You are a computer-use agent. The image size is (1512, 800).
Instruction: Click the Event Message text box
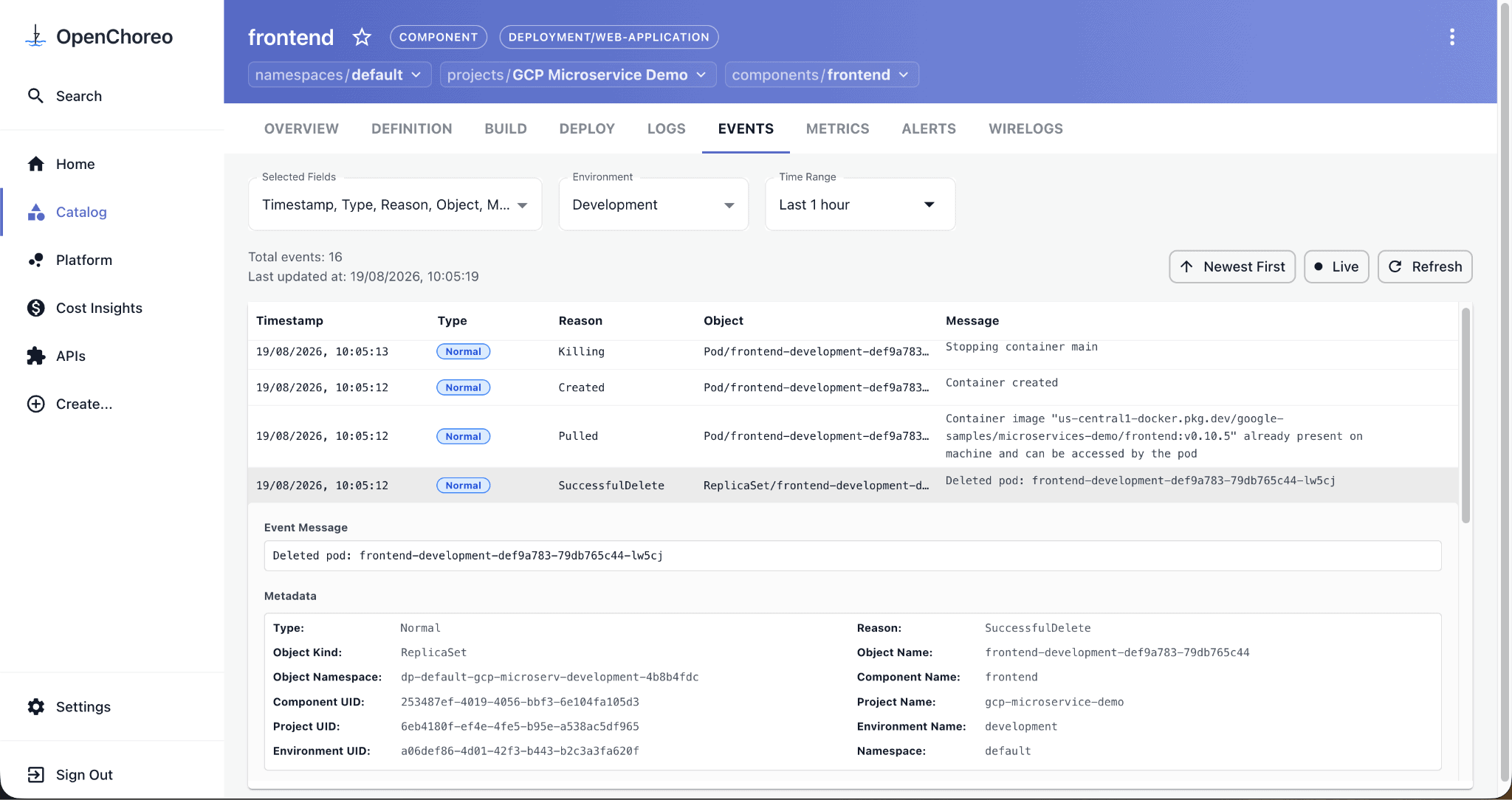[x=853, y=556]
